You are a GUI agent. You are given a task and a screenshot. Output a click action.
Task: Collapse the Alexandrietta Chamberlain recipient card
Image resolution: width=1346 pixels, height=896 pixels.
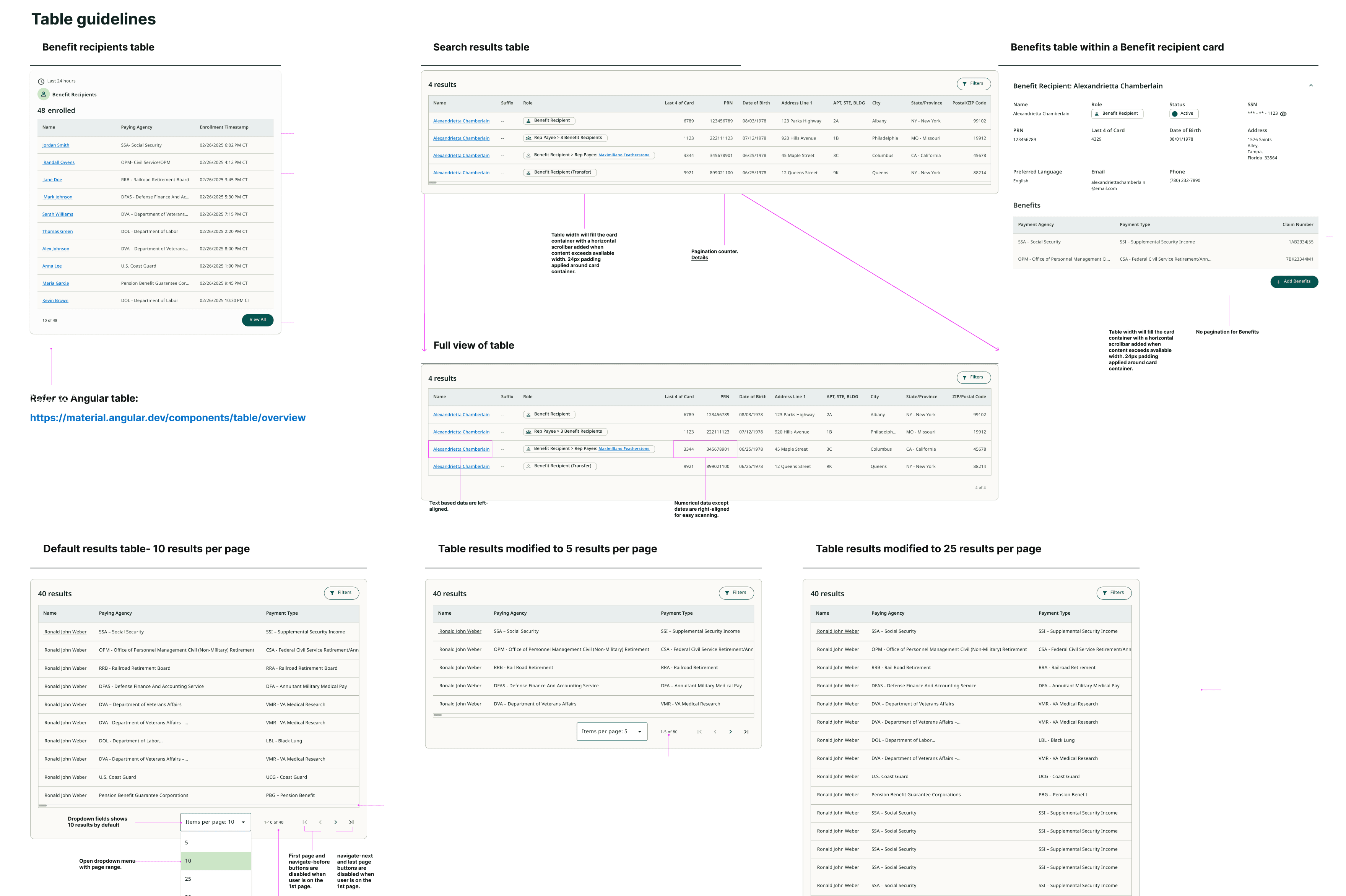point(1311,86)
